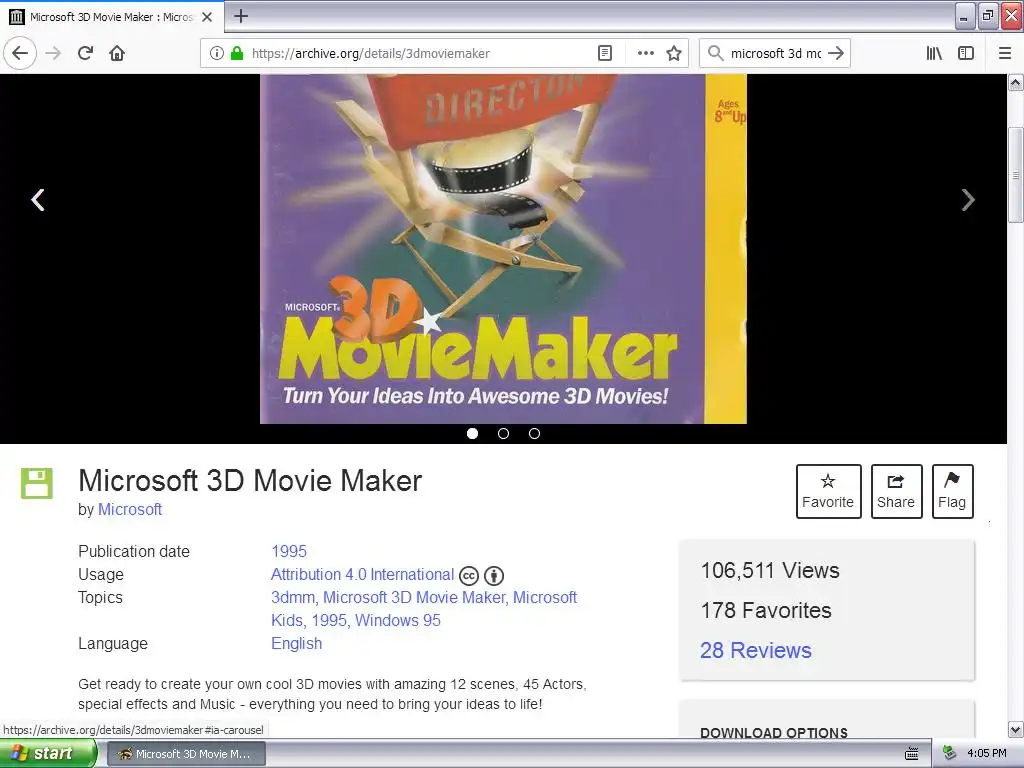
Task: Open the Firefox hamburger menu
Action: [x=1005, y=53]
